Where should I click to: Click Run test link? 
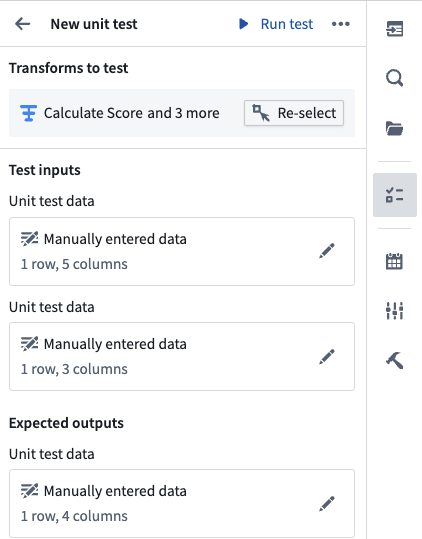pos(287,24)
